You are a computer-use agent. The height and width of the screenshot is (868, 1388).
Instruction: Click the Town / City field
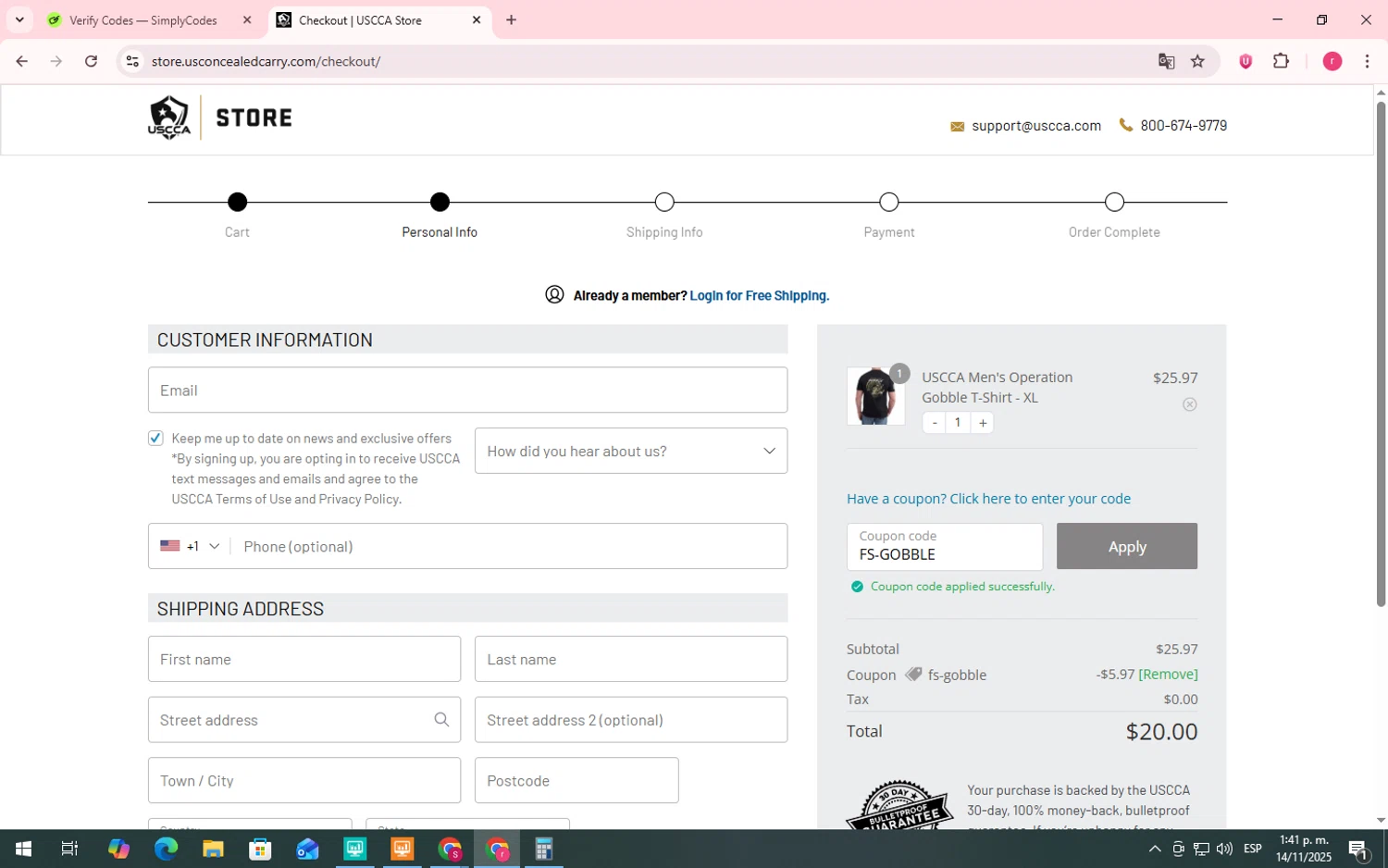[304, 780]
